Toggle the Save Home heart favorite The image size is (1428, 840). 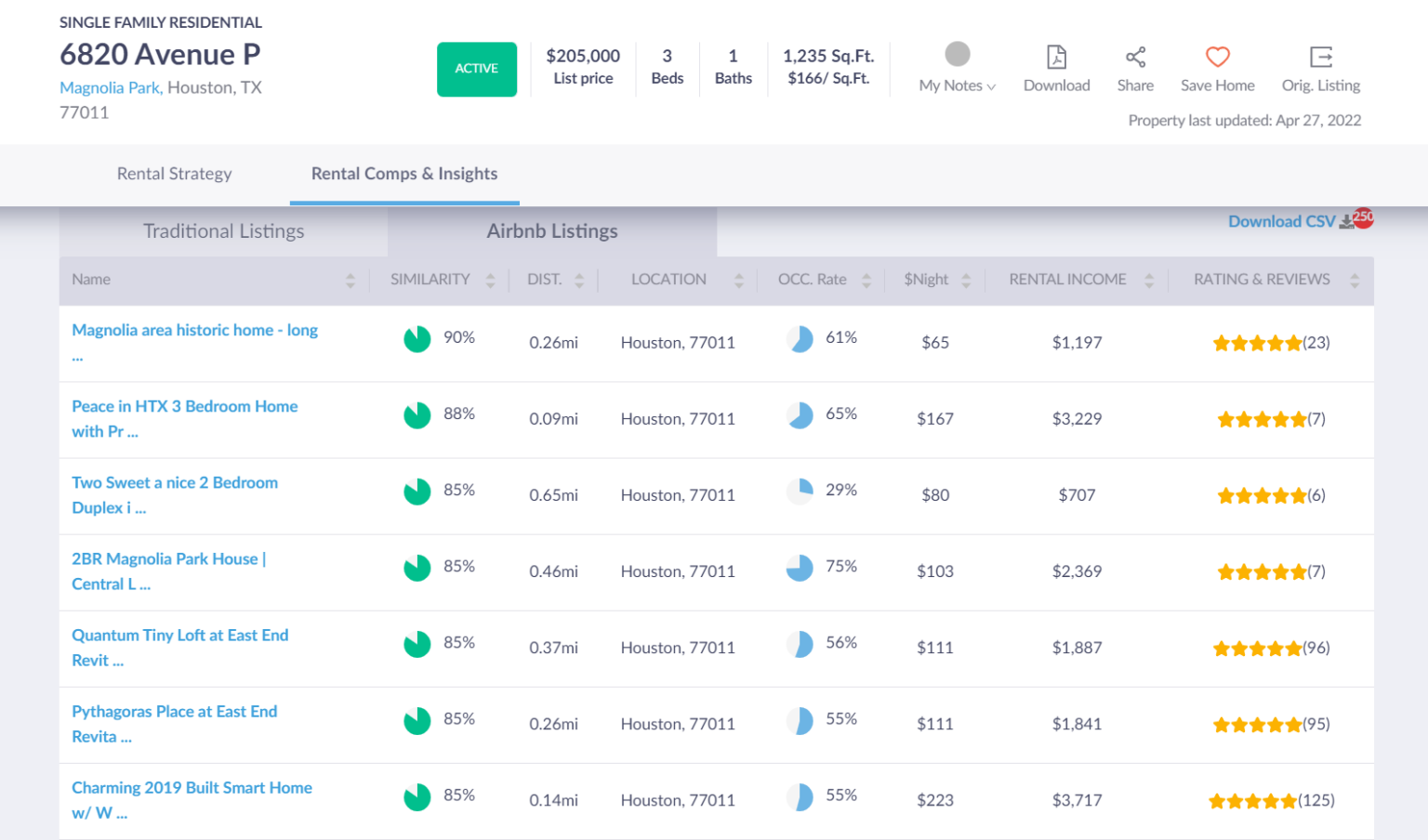1218,57
